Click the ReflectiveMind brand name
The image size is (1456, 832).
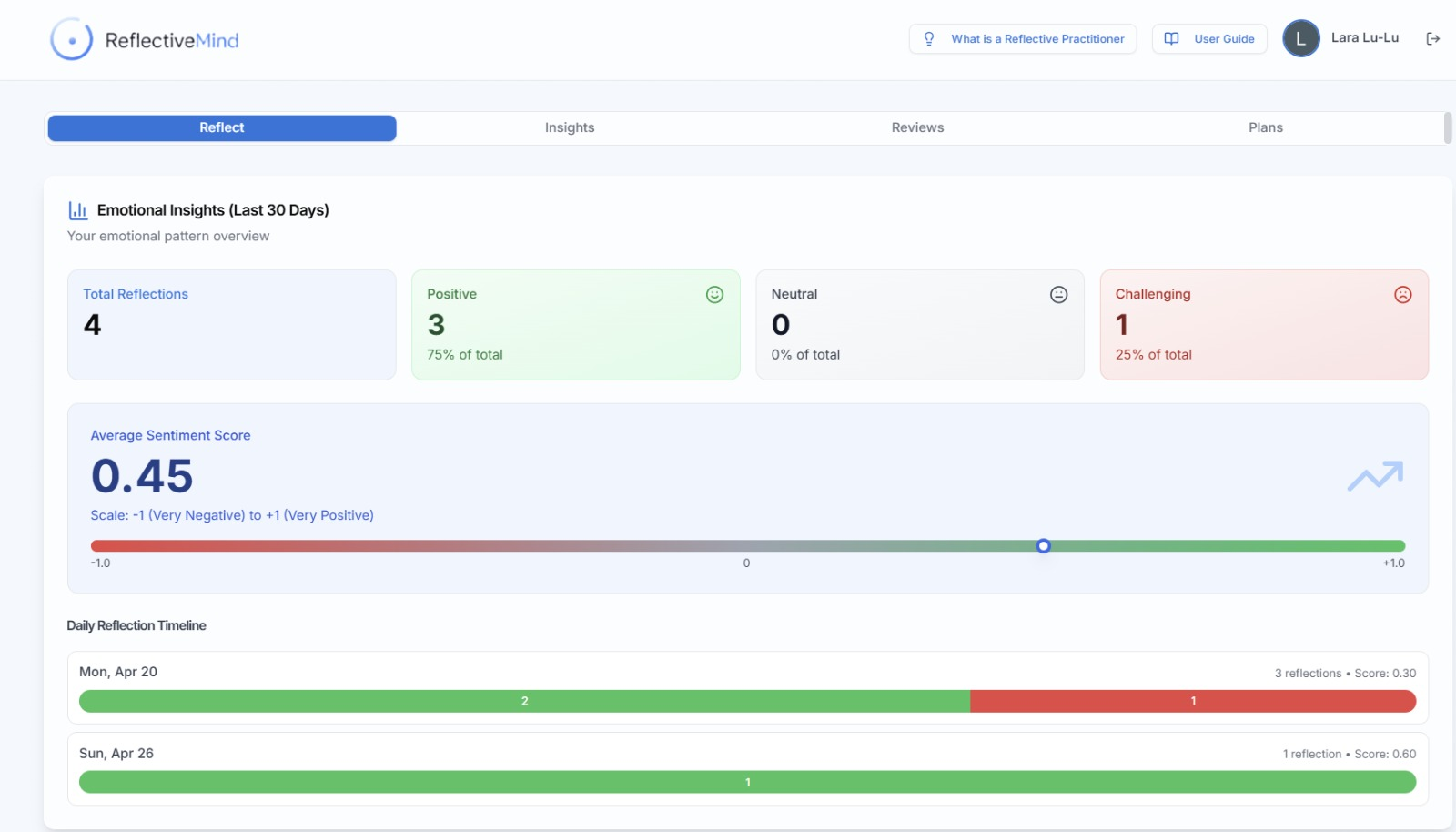172,41
